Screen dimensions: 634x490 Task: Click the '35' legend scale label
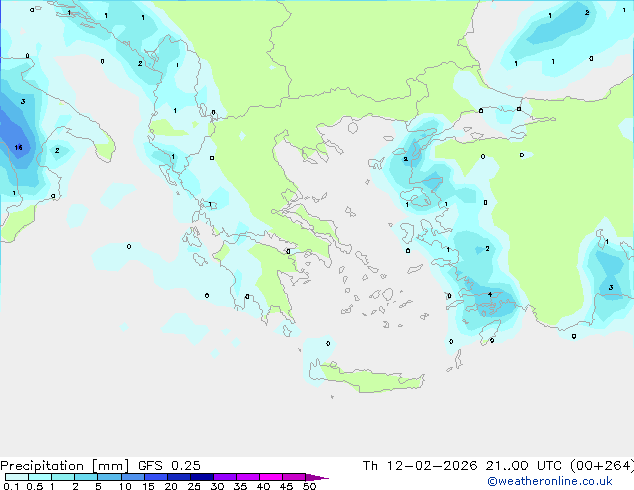[240, 486]
